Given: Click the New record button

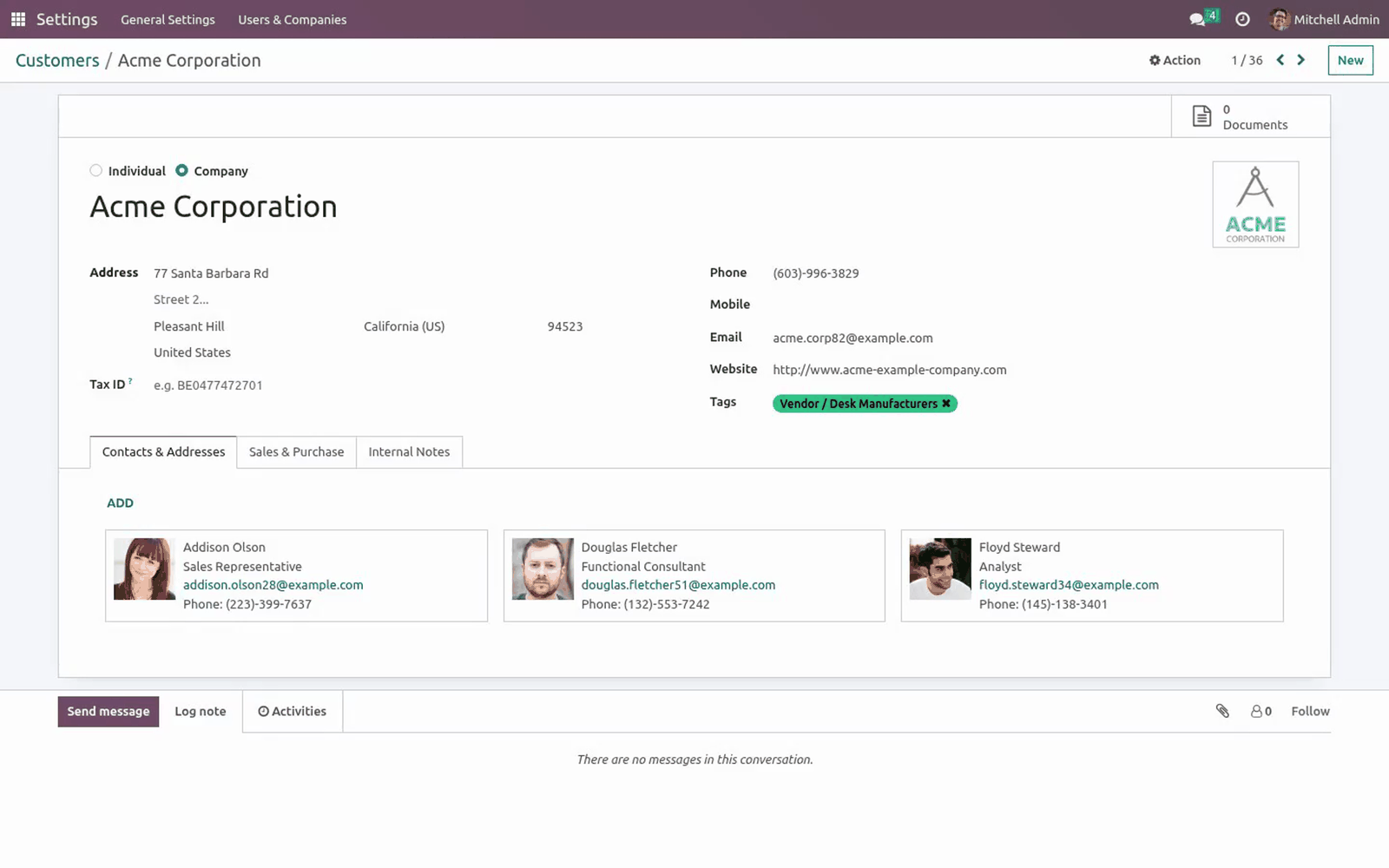Looking at the screenshot, I should [1350, 60].
